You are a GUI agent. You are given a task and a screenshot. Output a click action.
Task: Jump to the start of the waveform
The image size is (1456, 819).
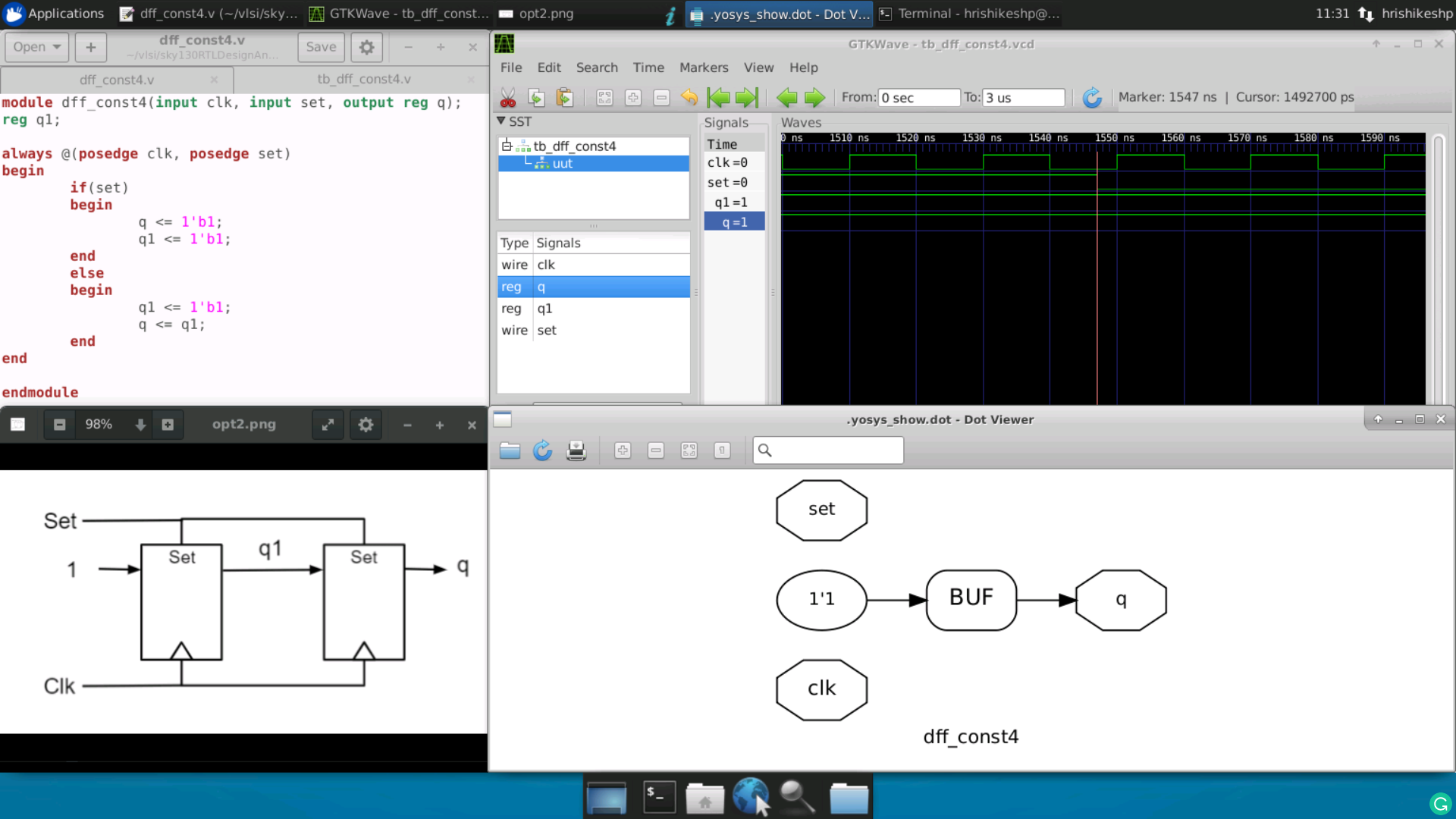click(717, 98)
